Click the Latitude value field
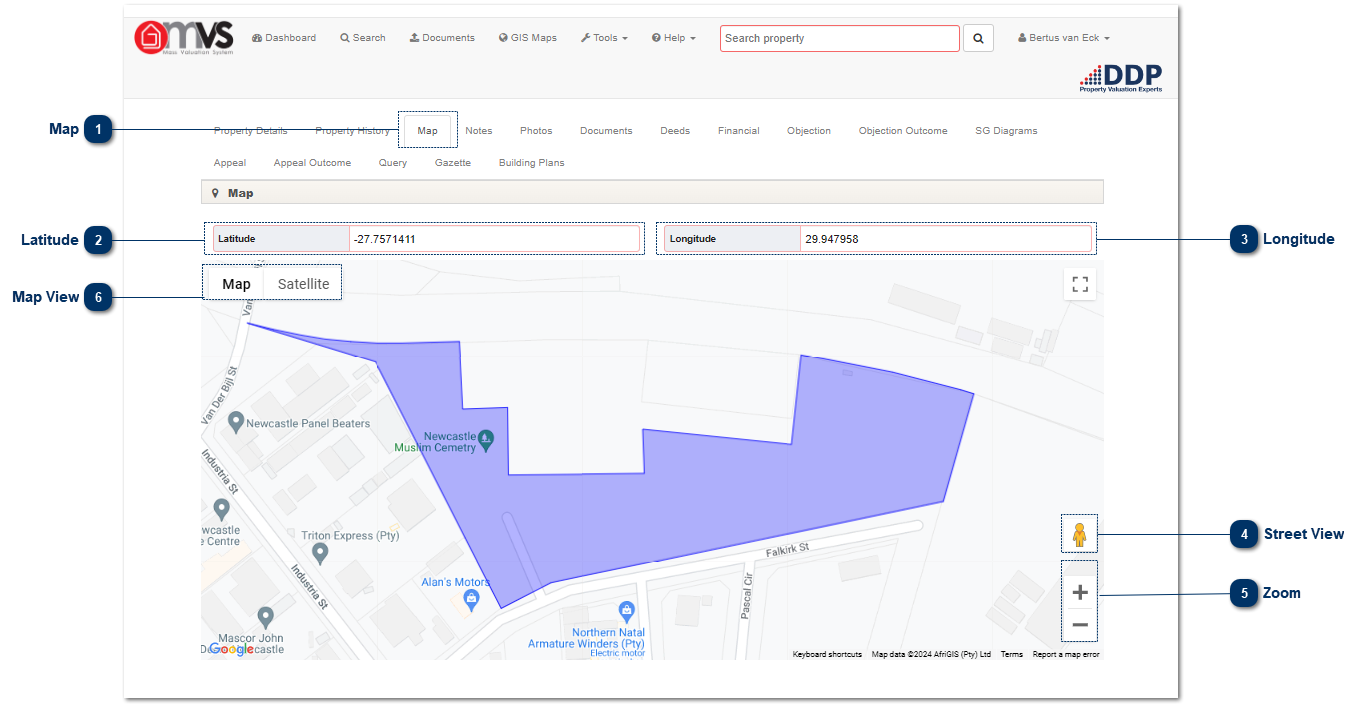 (x=494, y=239)
